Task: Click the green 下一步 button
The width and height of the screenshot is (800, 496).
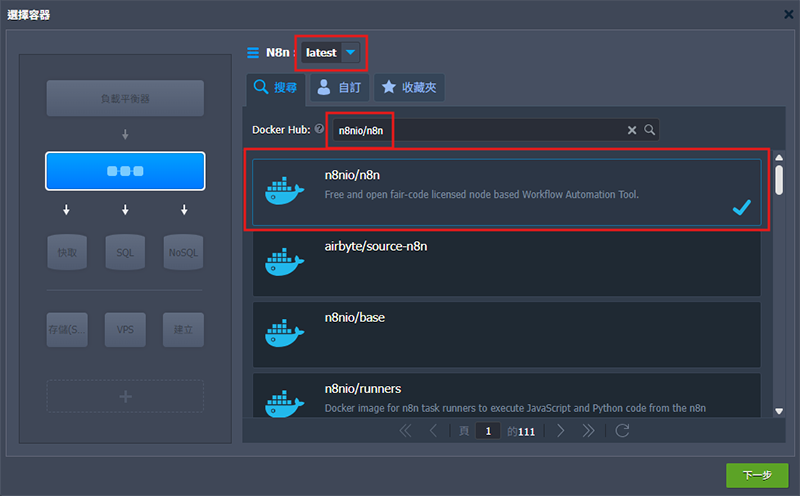Action: tap(756, 475)
